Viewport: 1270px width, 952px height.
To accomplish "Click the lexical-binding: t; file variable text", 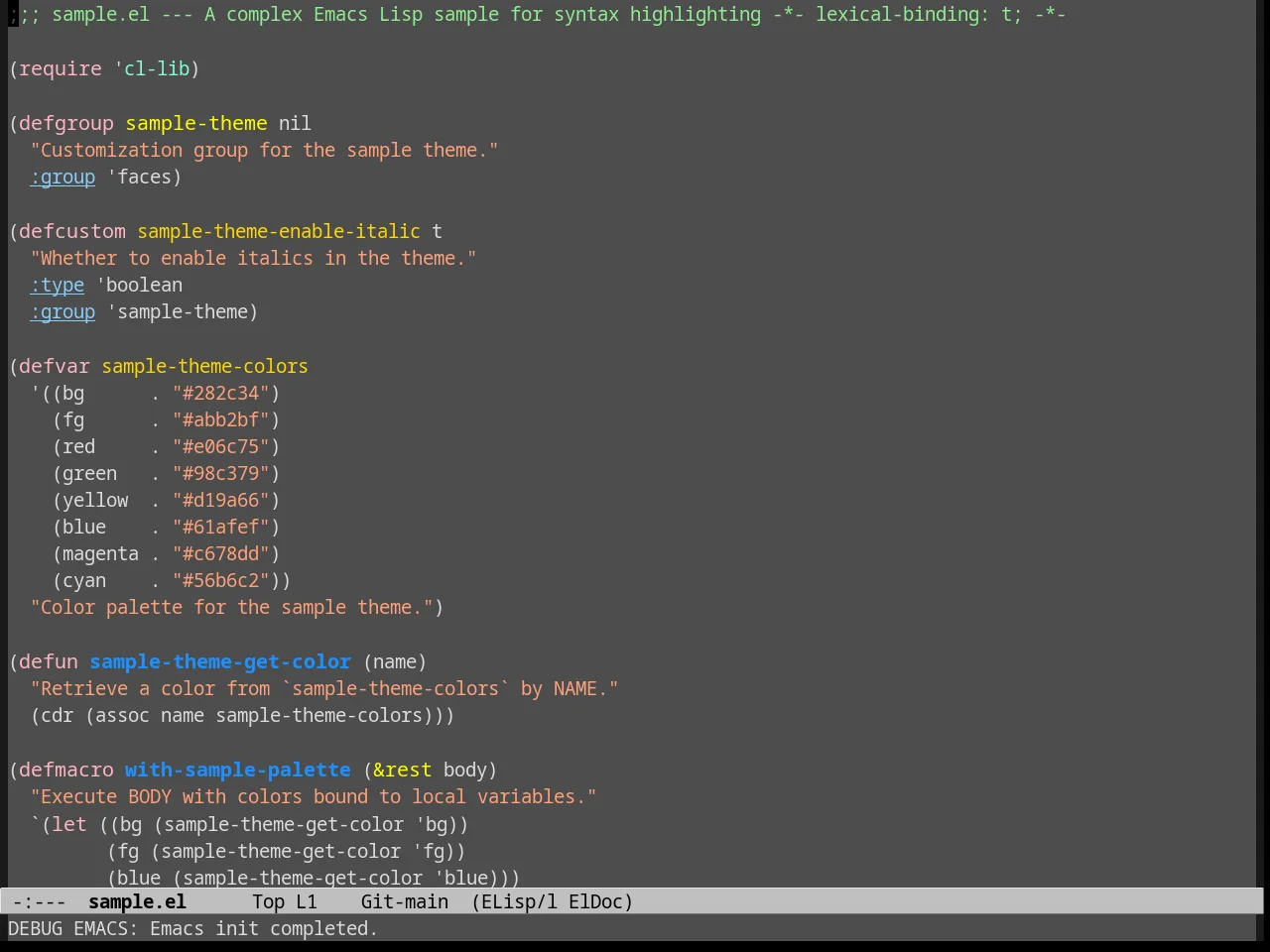I will point(919,15).
